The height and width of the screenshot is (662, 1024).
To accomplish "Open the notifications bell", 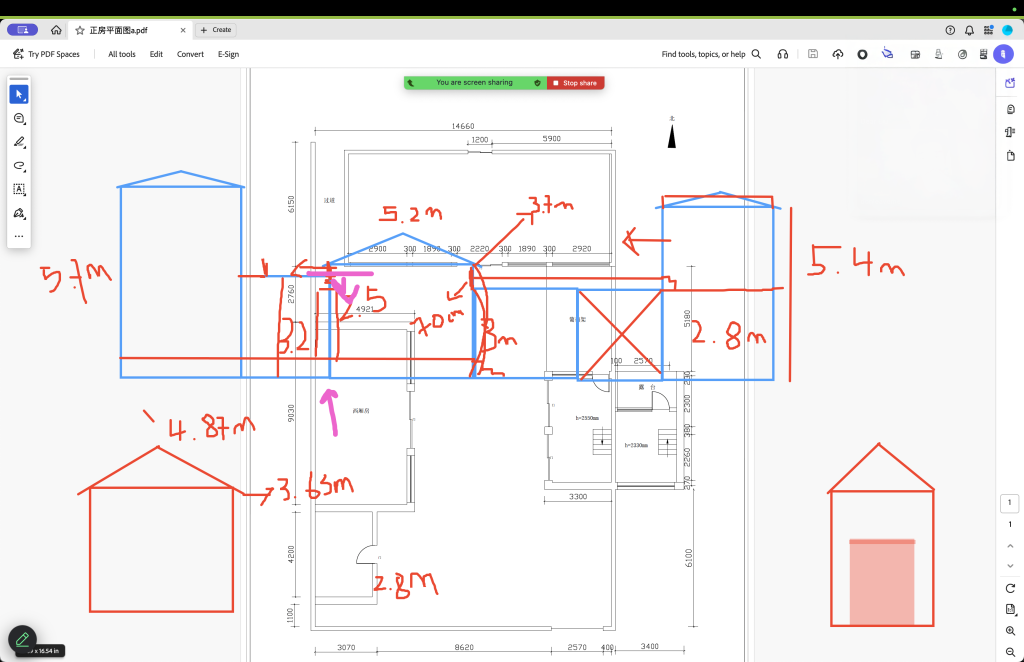I will [x=969, y=30].
